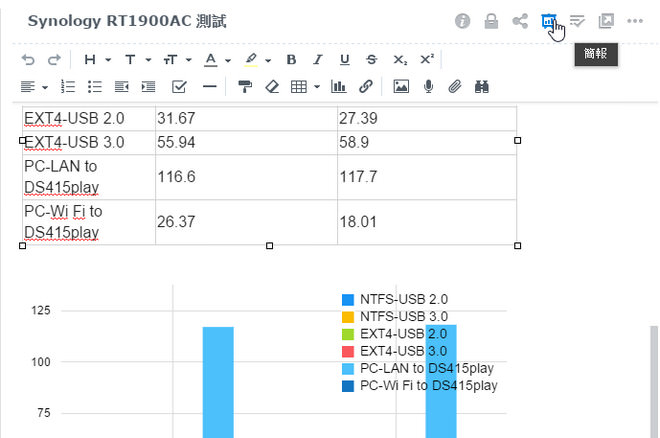Expand the heading dropdown arrow
The image size is (660, 438).
108,60
